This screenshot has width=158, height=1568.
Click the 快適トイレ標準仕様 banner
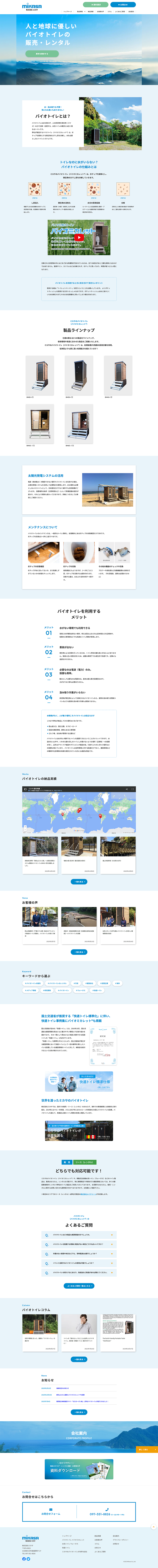[79, 1082]
